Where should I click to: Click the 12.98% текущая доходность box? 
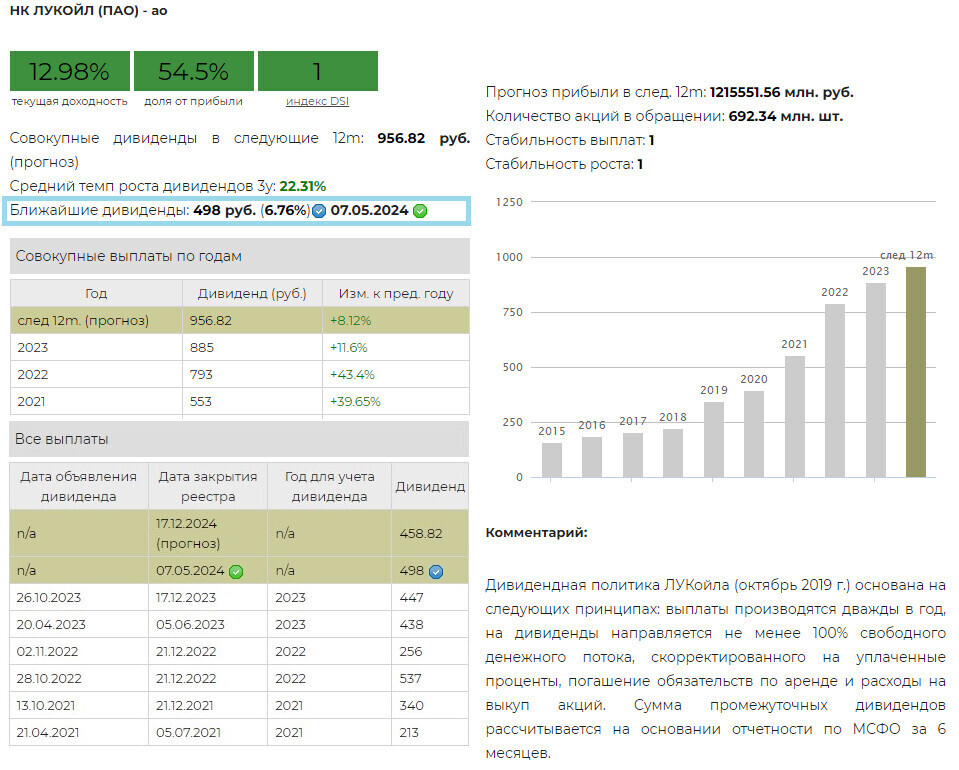click(x=69, y=72)
